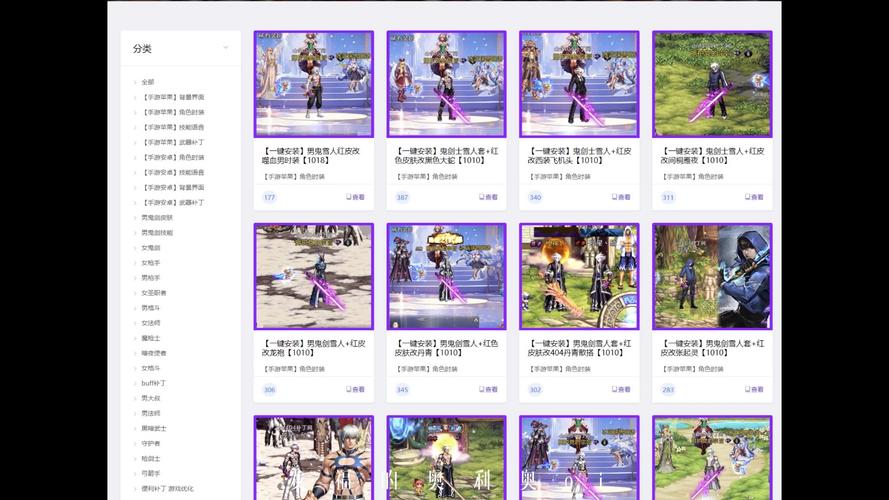889x500 pixels.
Task: Go to the buff补丁 category
Action: (154, 383)
